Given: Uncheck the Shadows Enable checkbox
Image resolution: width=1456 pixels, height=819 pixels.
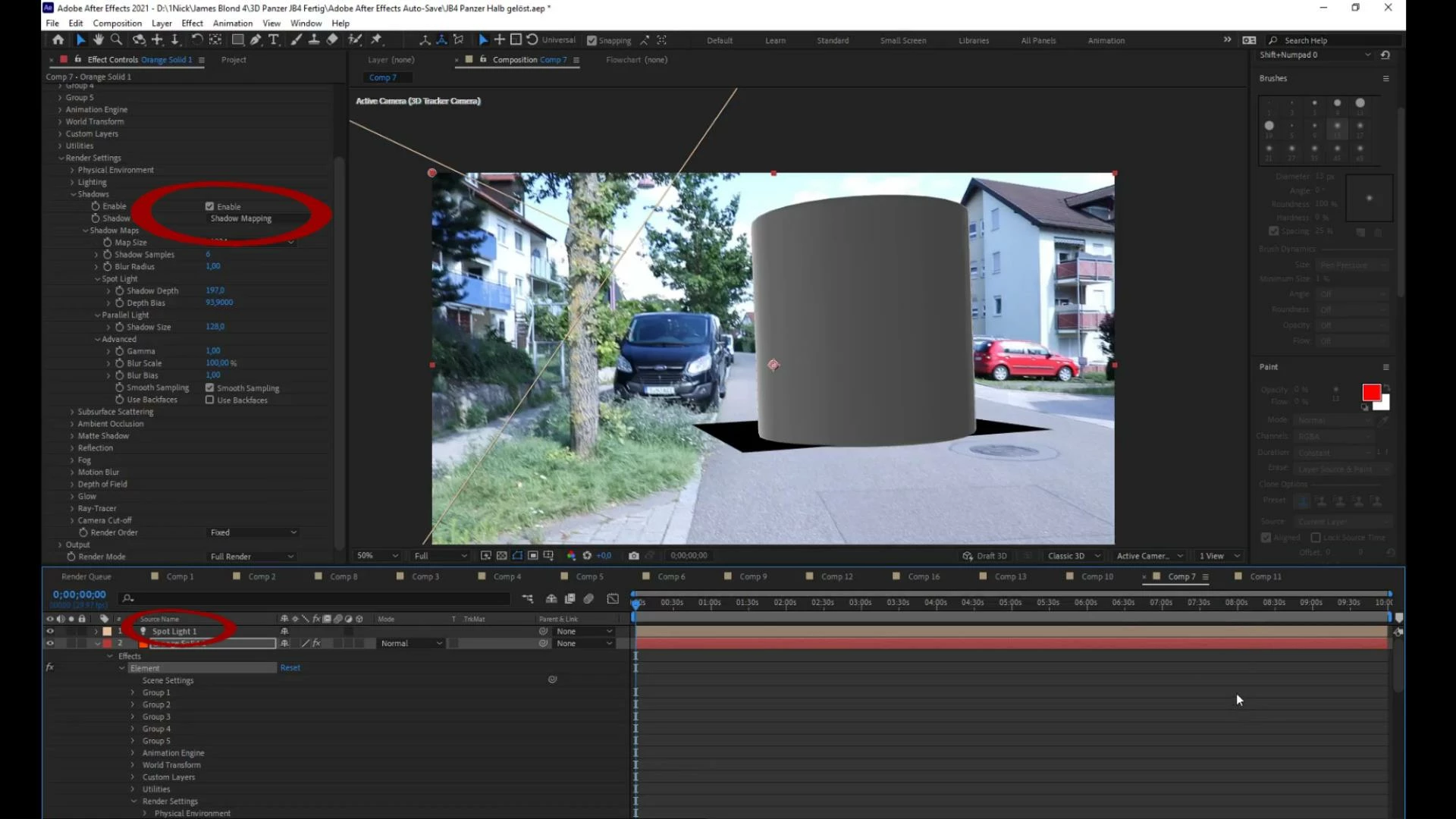Looking at the screenshot, I should [x=210, y=206].
